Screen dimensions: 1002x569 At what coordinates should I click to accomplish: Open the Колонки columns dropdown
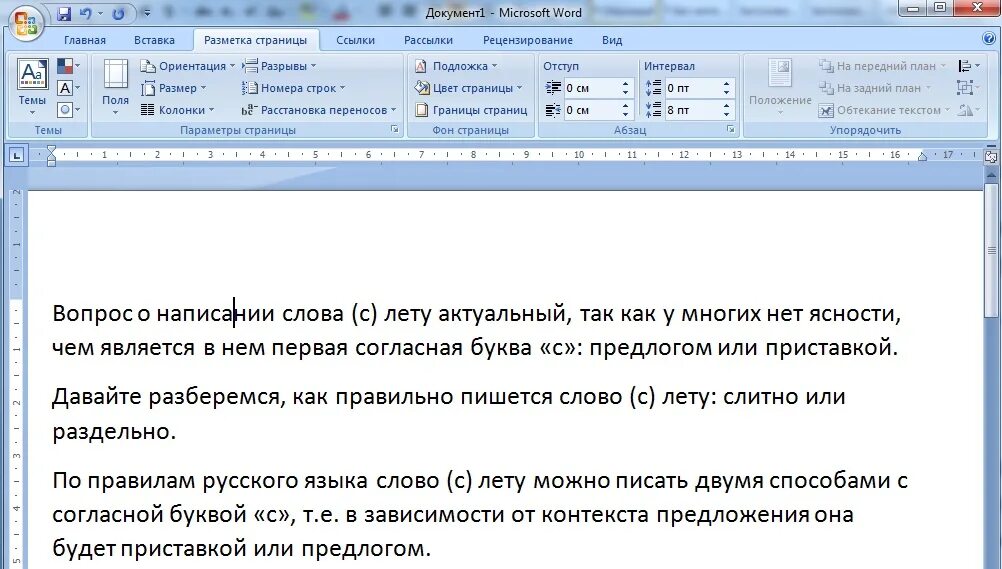[x=178, y=109]
